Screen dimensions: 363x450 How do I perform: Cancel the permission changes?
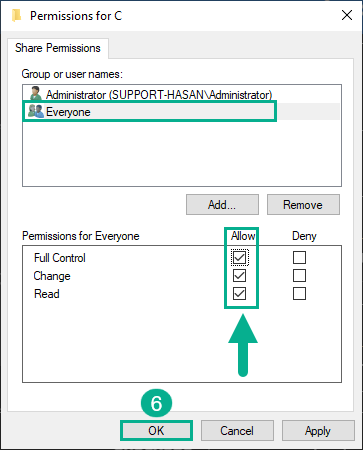coord(237,431)
